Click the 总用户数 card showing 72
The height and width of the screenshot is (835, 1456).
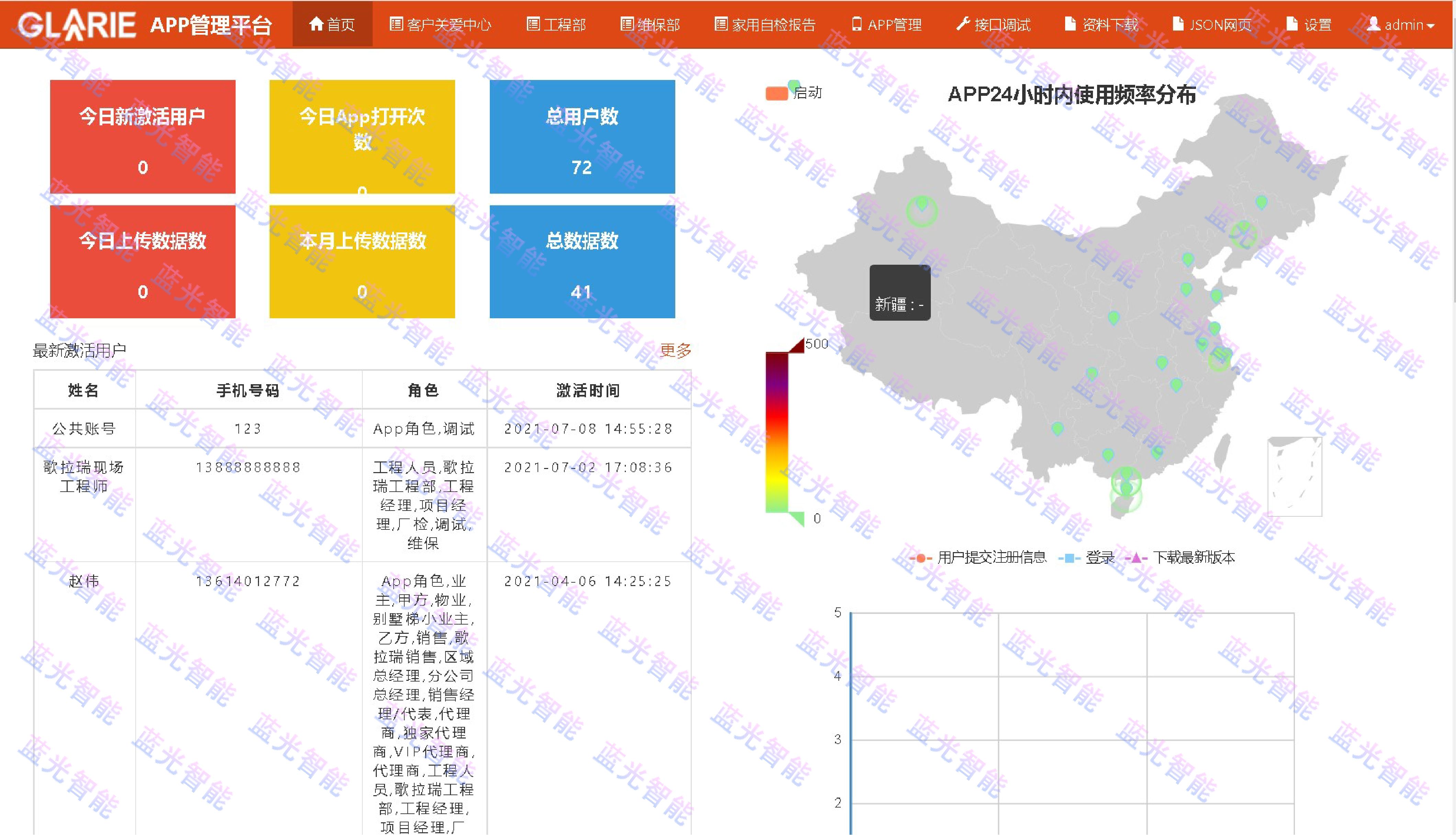pyautogui.click(x=582, y=137)
